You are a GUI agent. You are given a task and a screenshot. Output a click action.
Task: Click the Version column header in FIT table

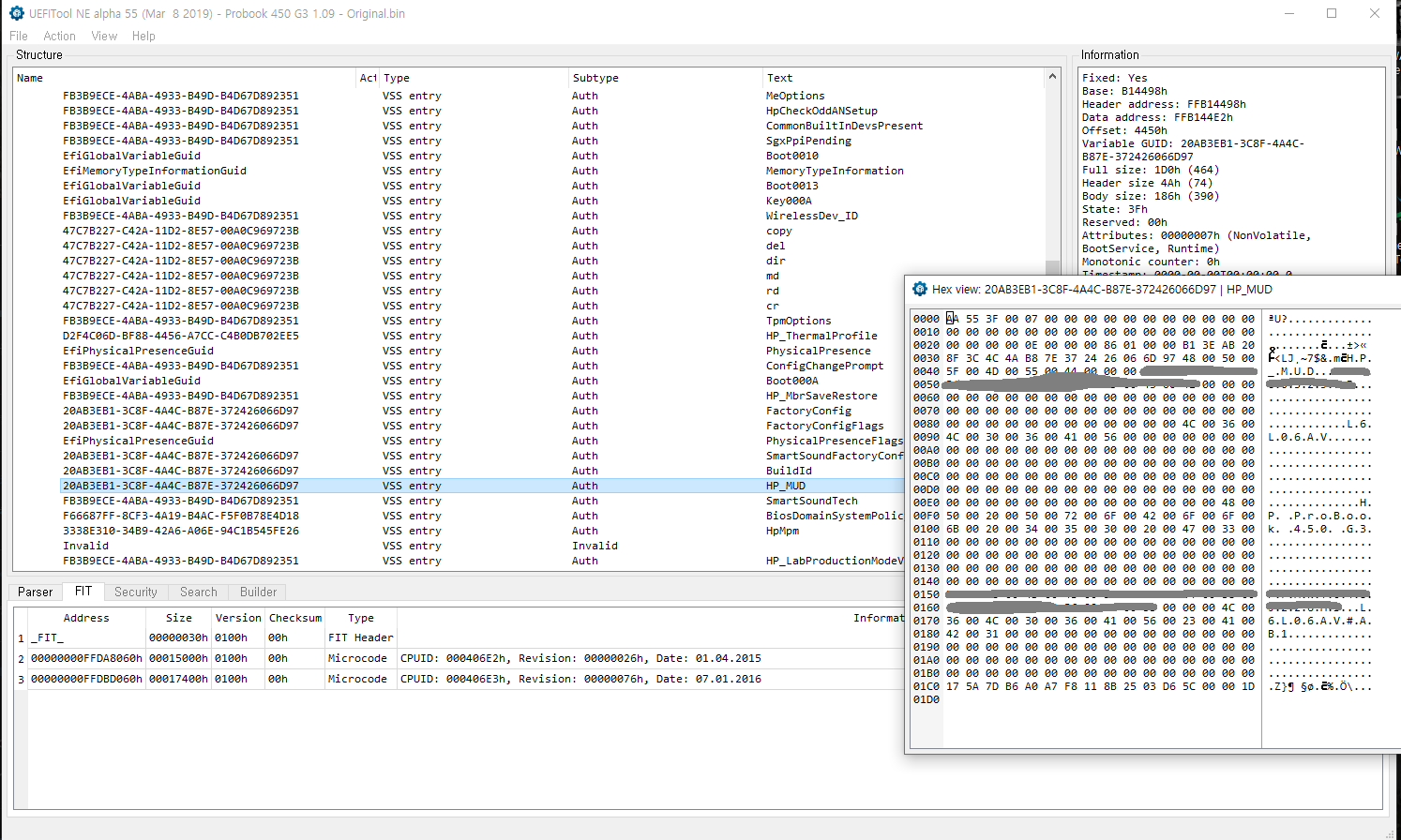tap(238, 618)
